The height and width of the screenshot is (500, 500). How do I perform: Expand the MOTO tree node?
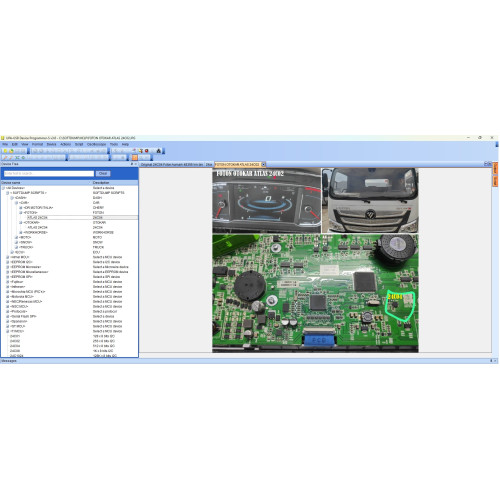click(16, 237)
